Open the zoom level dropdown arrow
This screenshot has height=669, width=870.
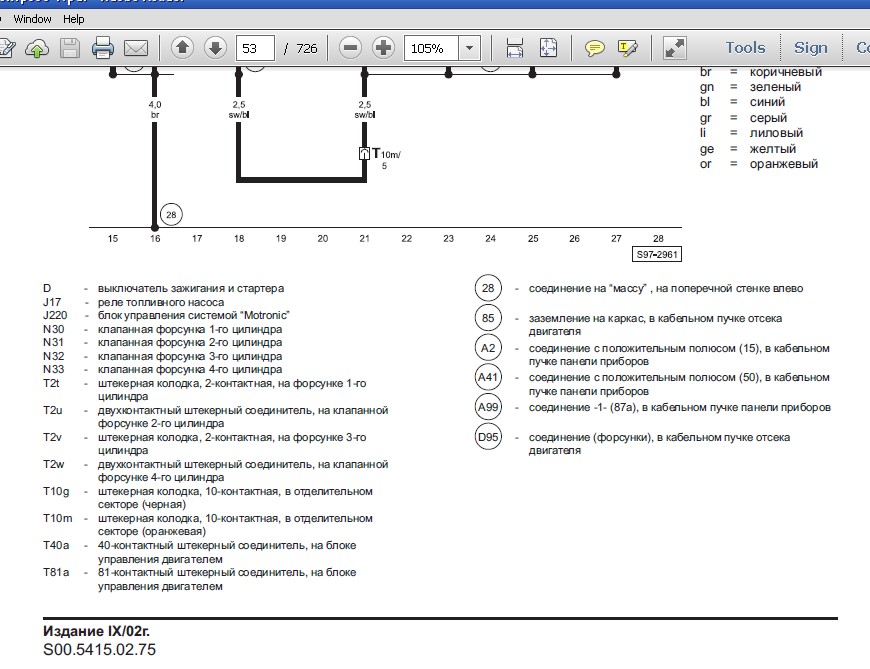click(x=469, y=48)
